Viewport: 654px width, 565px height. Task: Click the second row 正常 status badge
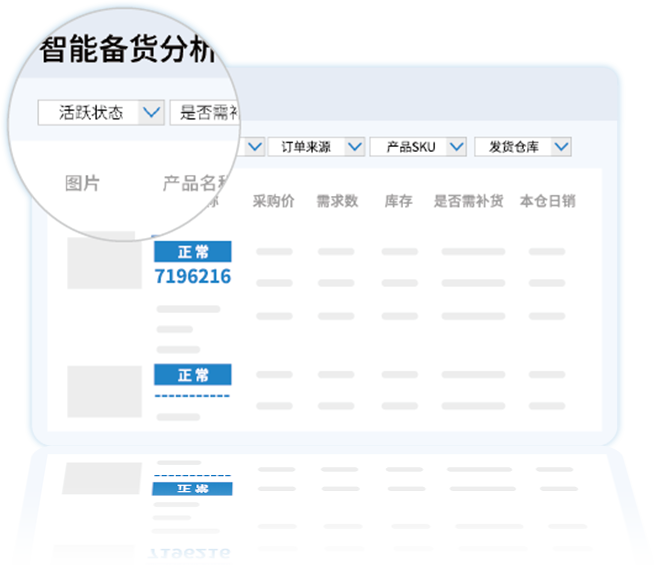point(192,375)
